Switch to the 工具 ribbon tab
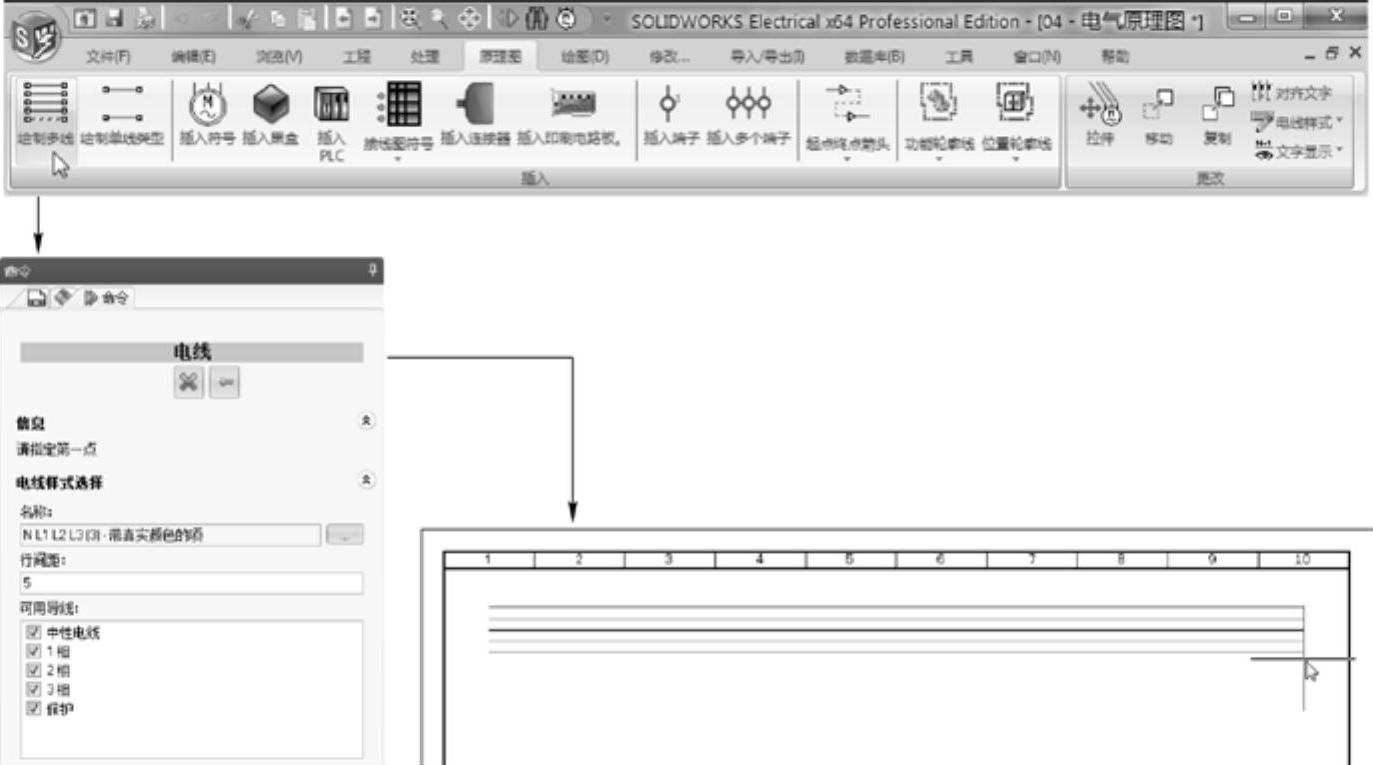Image resolution: width=1373 pixels, height=765 pixels. point(957,56)
